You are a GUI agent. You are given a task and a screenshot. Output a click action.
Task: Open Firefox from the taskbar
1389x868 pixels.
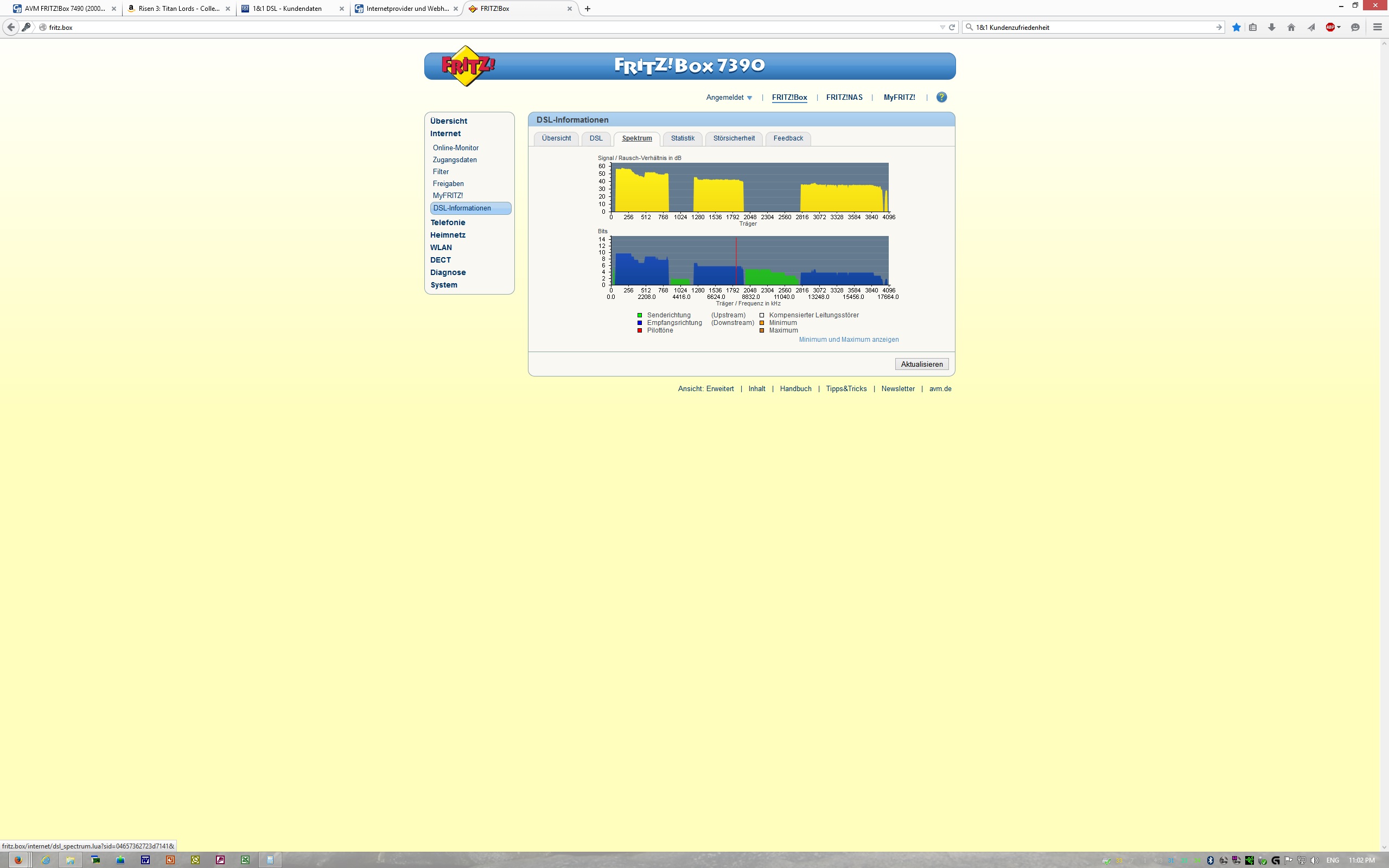click(x=18, y=859)
